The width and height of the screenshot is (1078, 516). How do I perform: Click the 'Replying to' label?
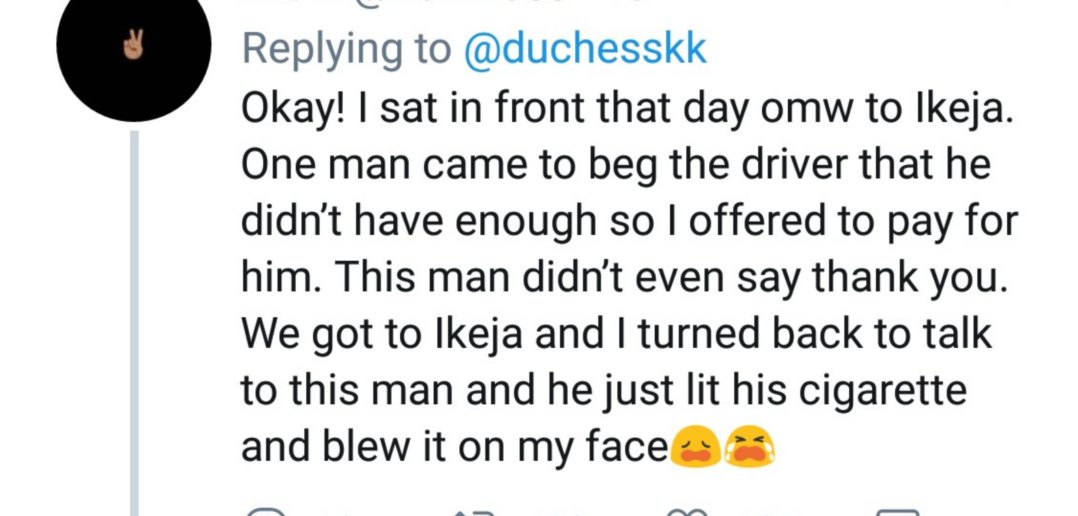(x=346, y=51)
